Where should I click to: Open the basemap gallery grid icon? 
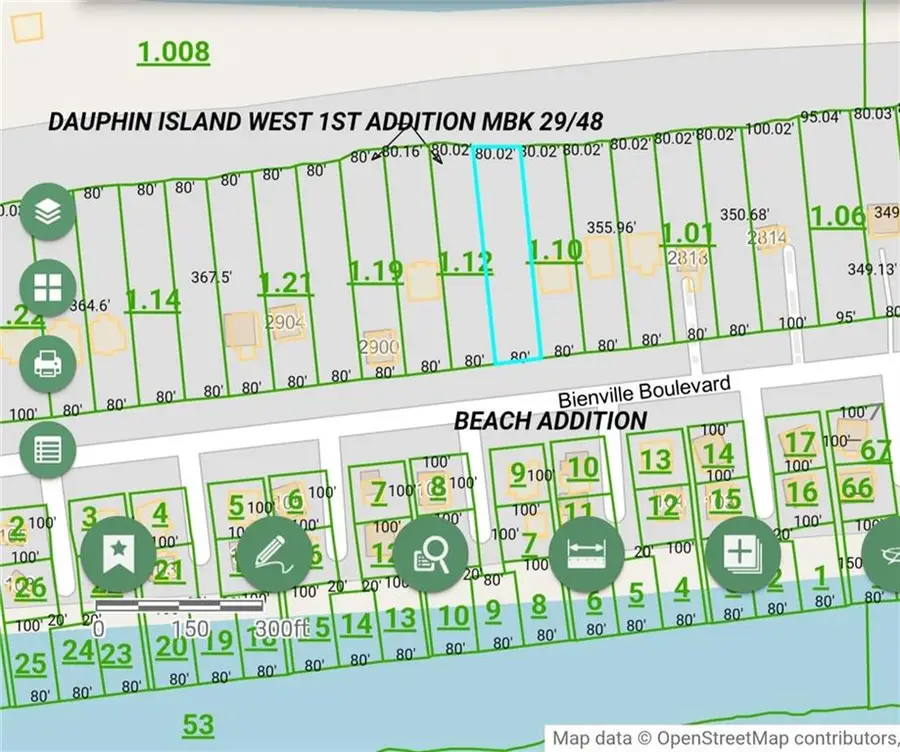pyautogui.click(x=44, y=288)
